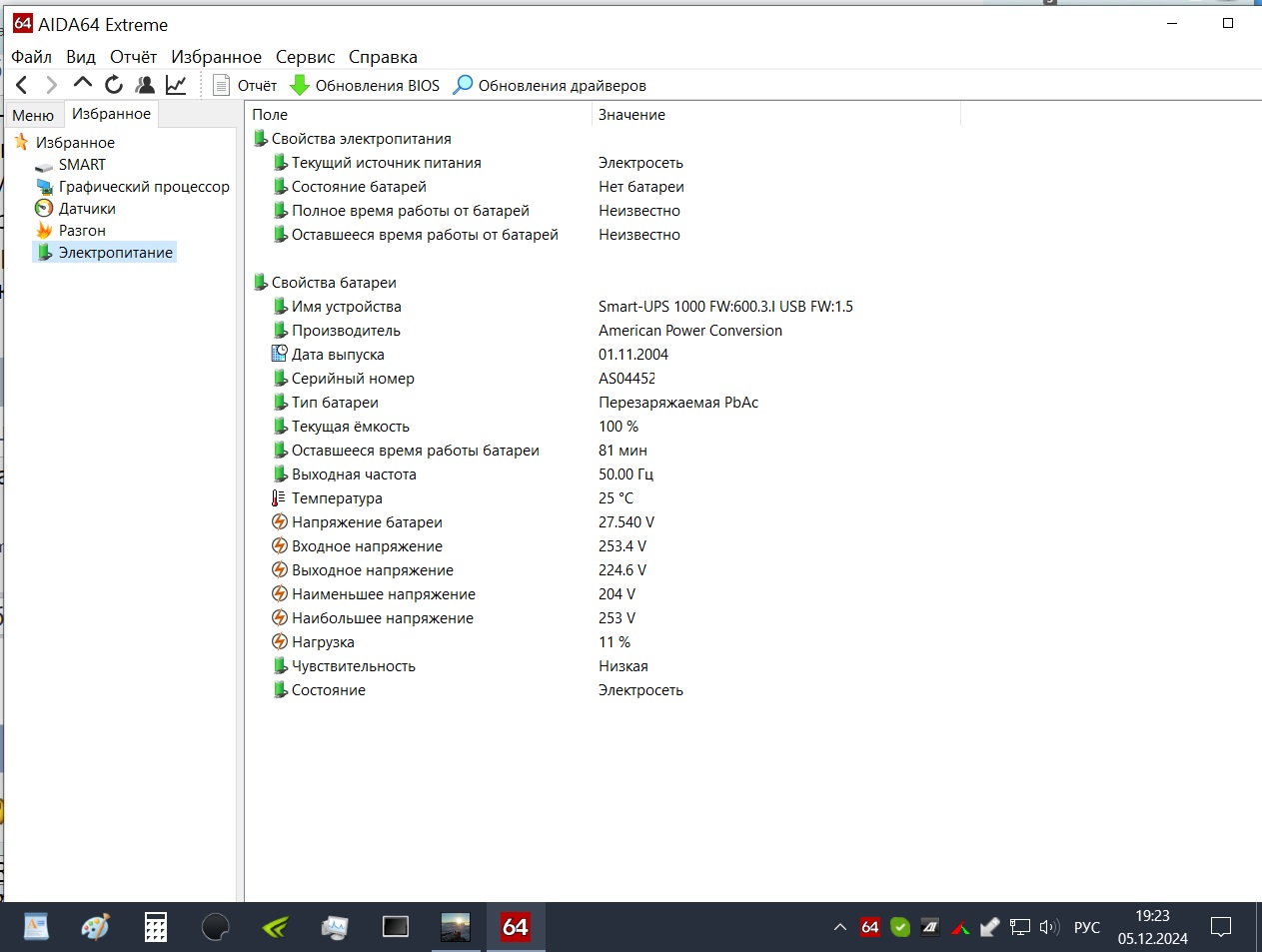Switch to the Меню tab
The height and width of the screenshot is (952, 1262).
33,115
